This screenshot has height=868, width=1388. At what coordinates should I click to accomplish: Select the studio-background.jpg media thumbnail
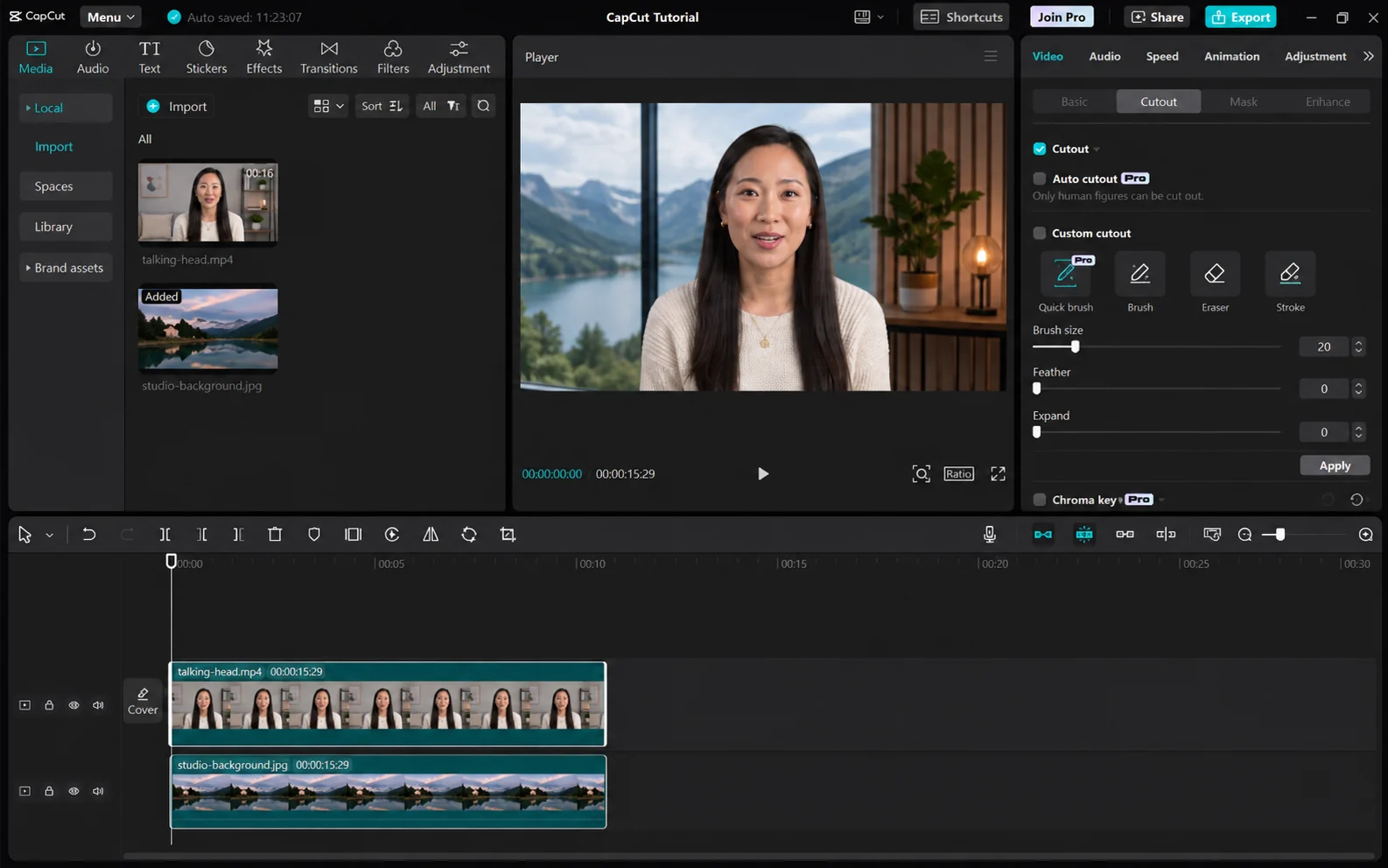point(208,329)
